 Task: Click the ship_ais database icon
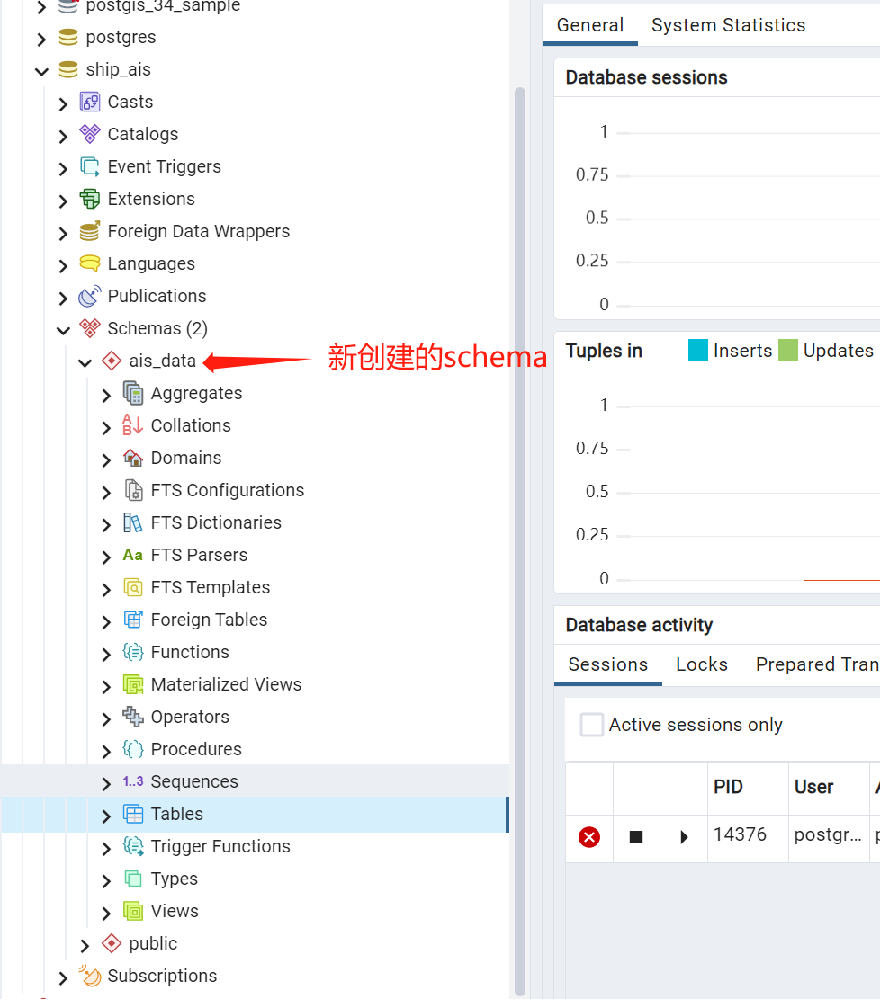[x=68, y=70]
